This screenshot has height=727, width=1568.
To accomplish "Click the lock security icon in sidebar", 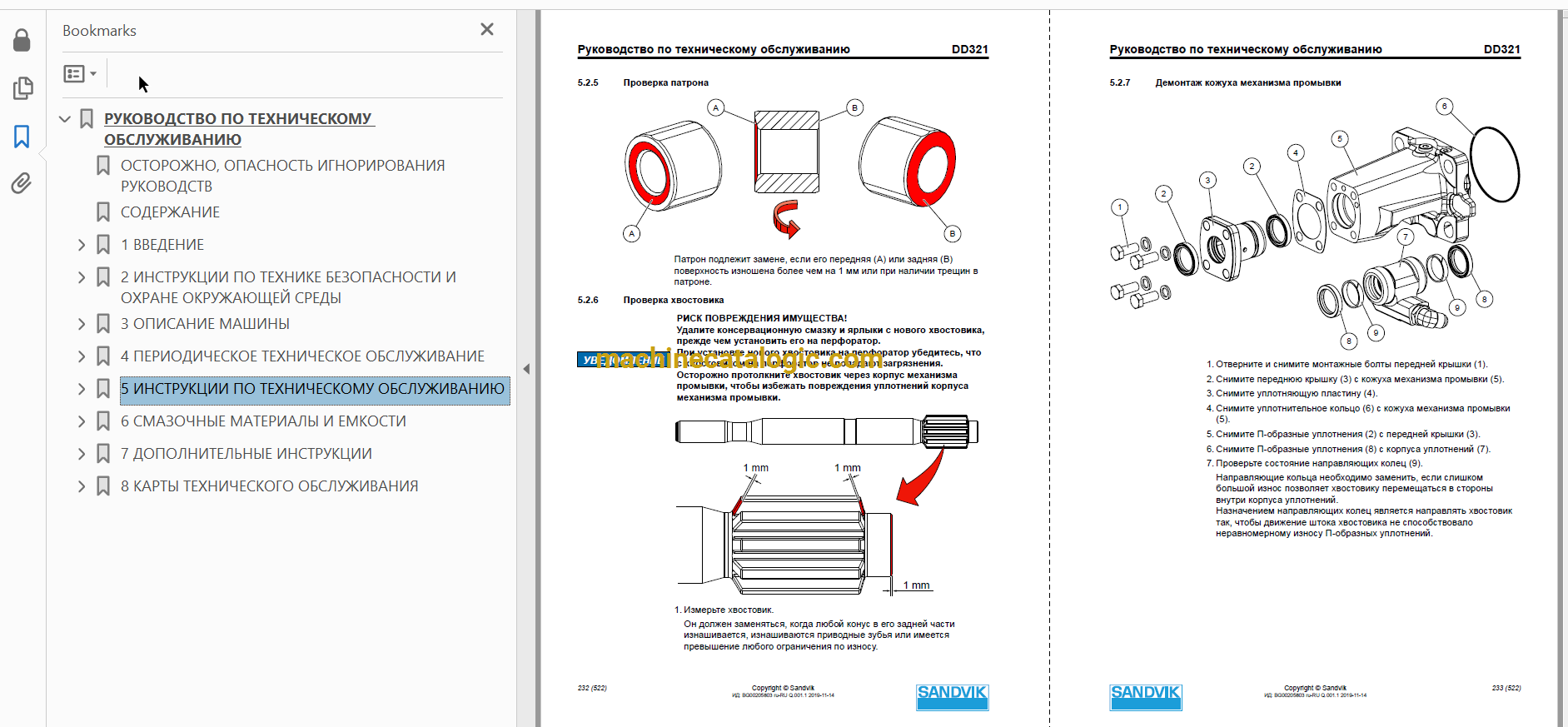I will coord(22,40).
